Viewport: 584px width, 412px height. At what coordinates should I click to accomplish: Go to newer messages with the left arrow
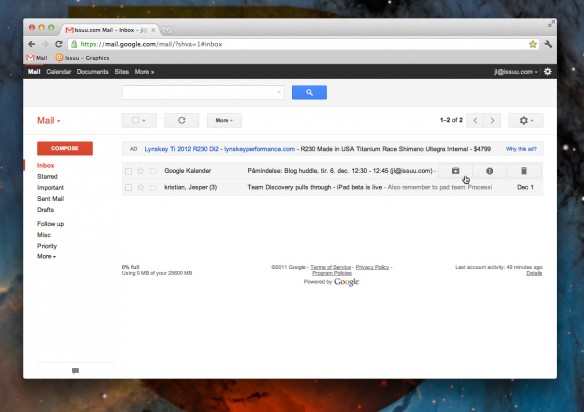click(475, 120)
